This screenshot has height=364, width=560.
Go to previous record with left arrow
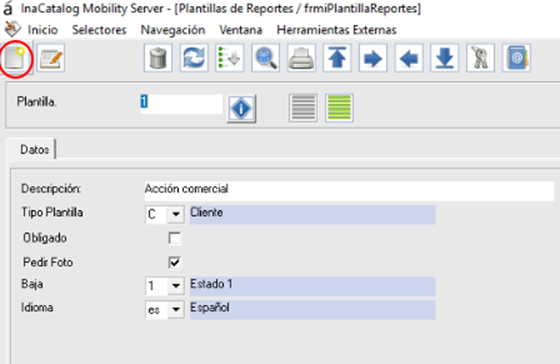(x=409, y=58)
